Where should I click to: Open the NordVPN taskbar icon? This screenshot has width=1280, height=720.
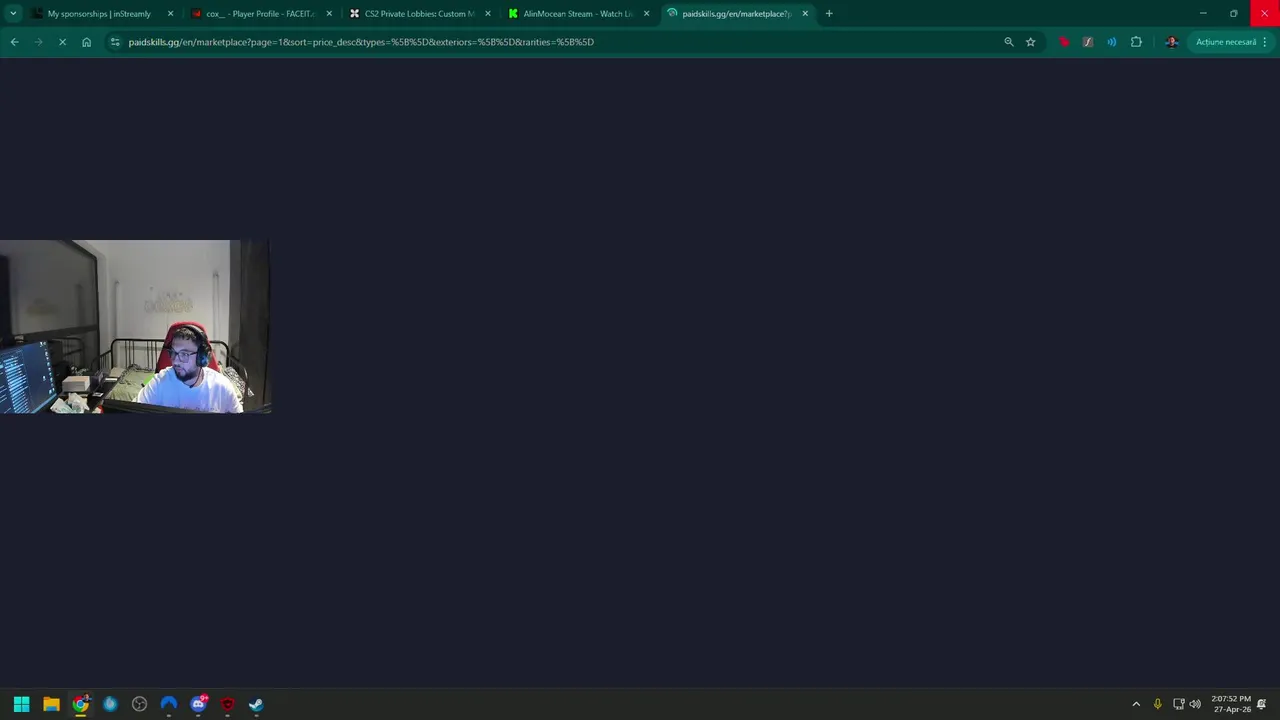pyautogui.click(x=168, y=704)
